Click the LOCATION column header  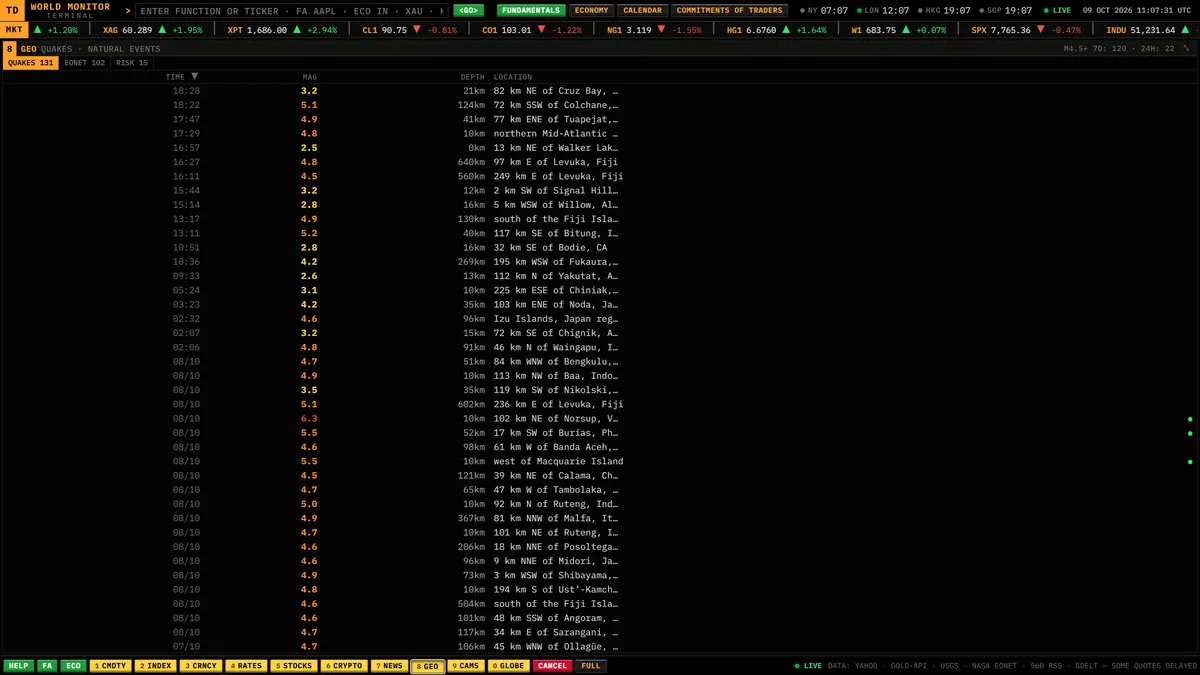pos(513,77)
